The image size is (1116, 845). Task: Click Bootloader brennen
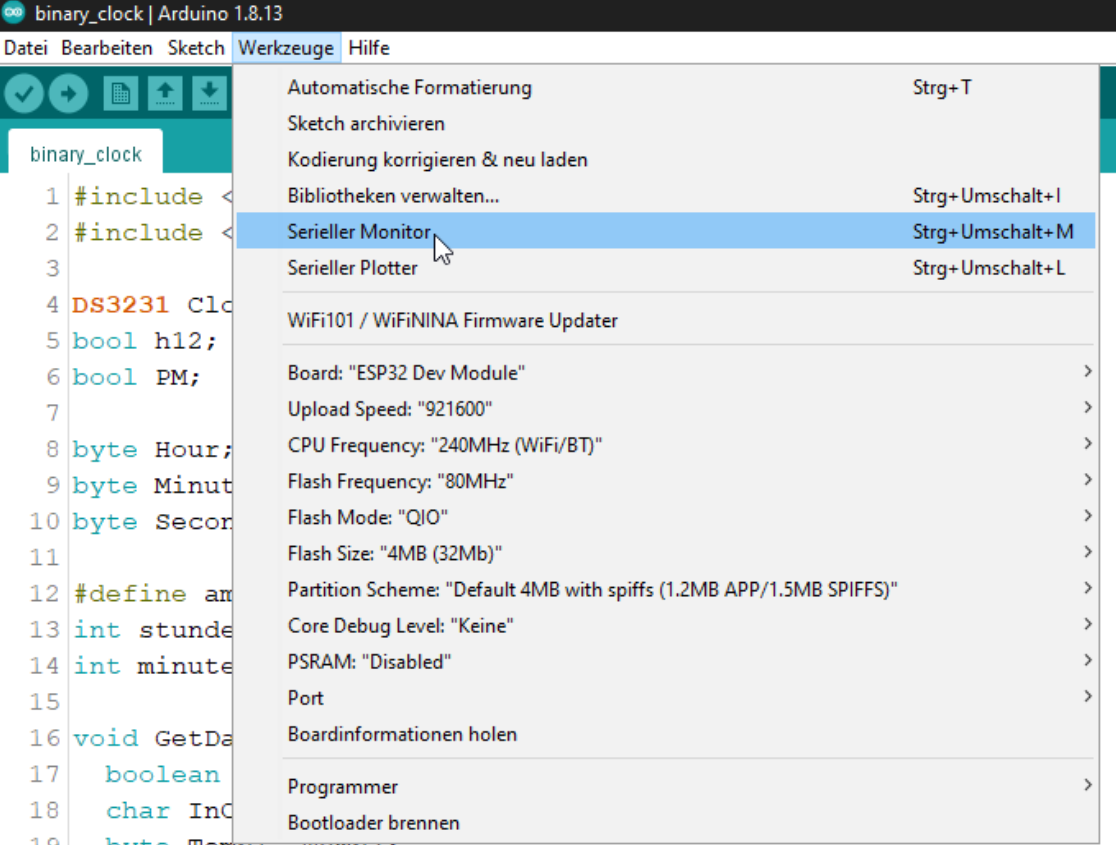point(373,823)
